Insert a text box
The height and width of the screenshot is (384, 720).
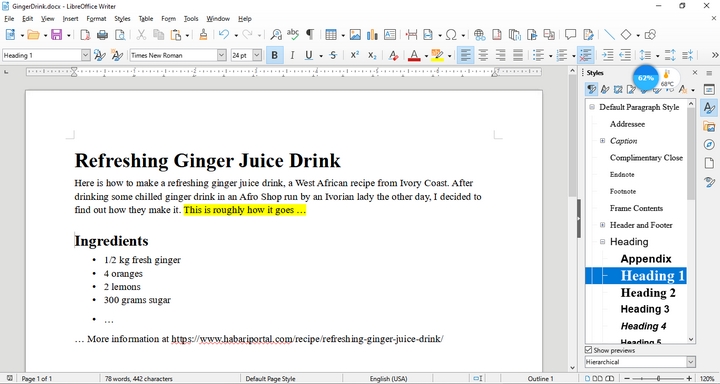390,34
